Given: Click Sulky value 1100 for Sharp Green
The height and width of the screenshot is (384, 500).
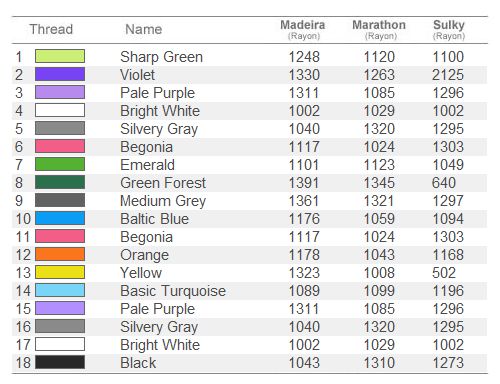Looking at the screenshot, I should (448, 57).
